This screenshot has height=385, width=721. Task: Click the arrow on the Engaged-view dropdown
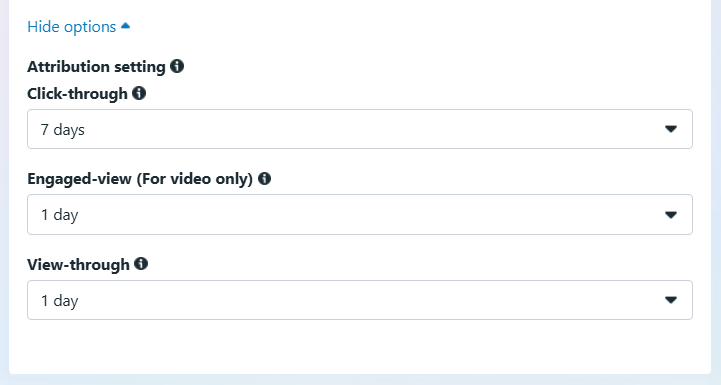tap(671, 215)
